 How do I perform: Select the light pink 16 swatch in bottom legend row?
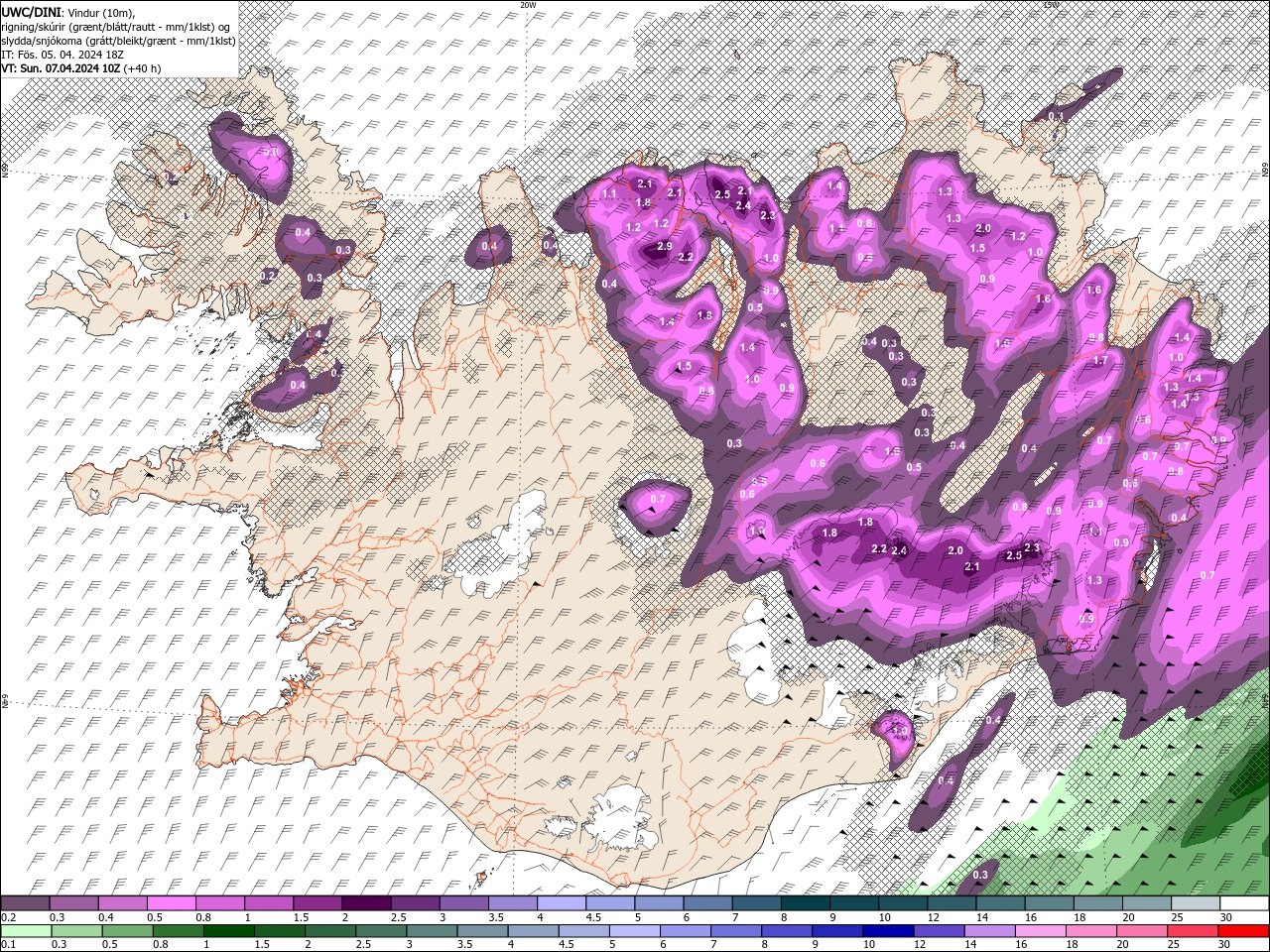pos(1041,931)
